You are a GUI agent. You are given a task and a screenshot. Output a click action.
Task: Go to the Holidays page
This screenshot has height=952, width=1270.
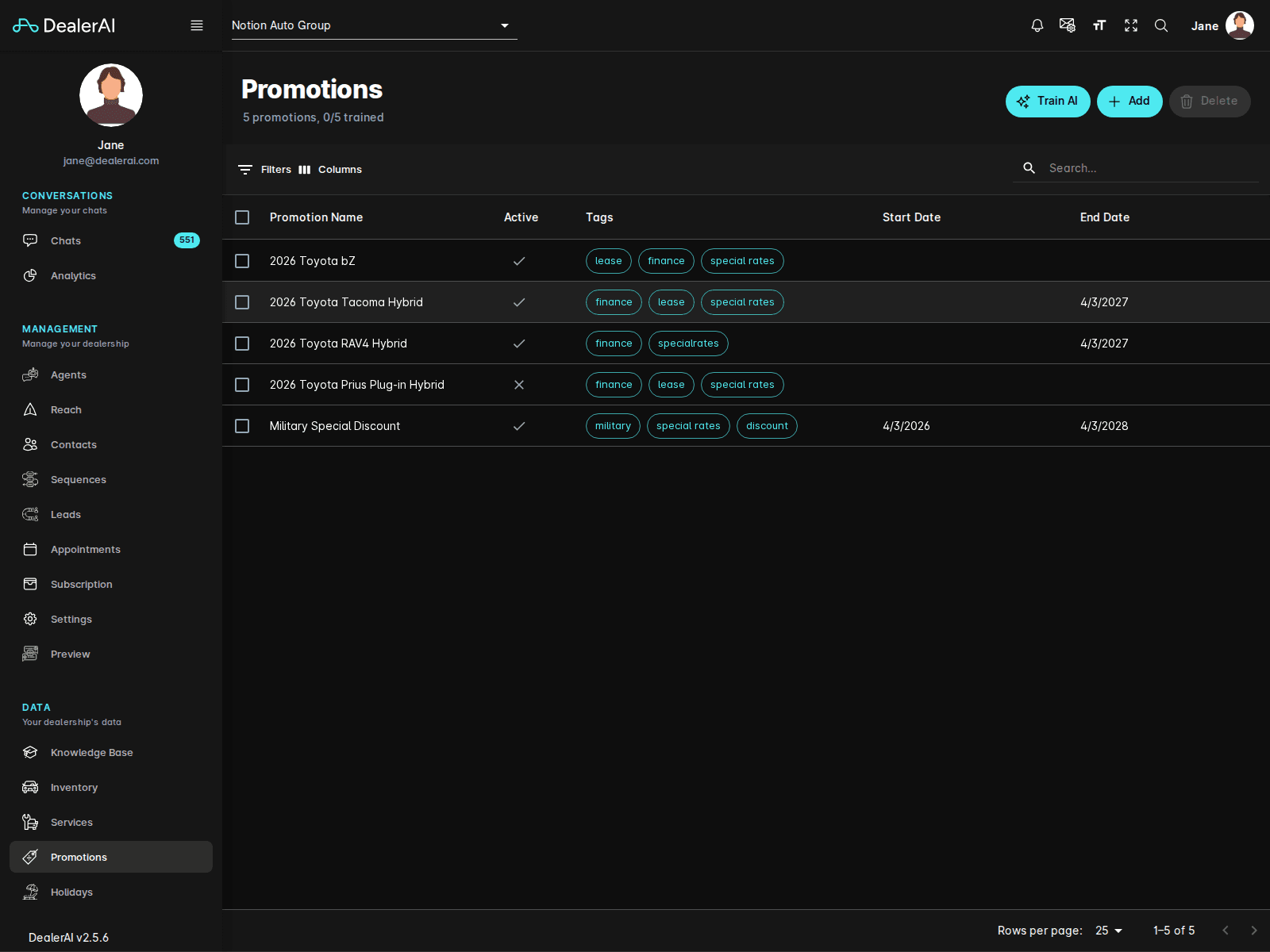(72, 892)
